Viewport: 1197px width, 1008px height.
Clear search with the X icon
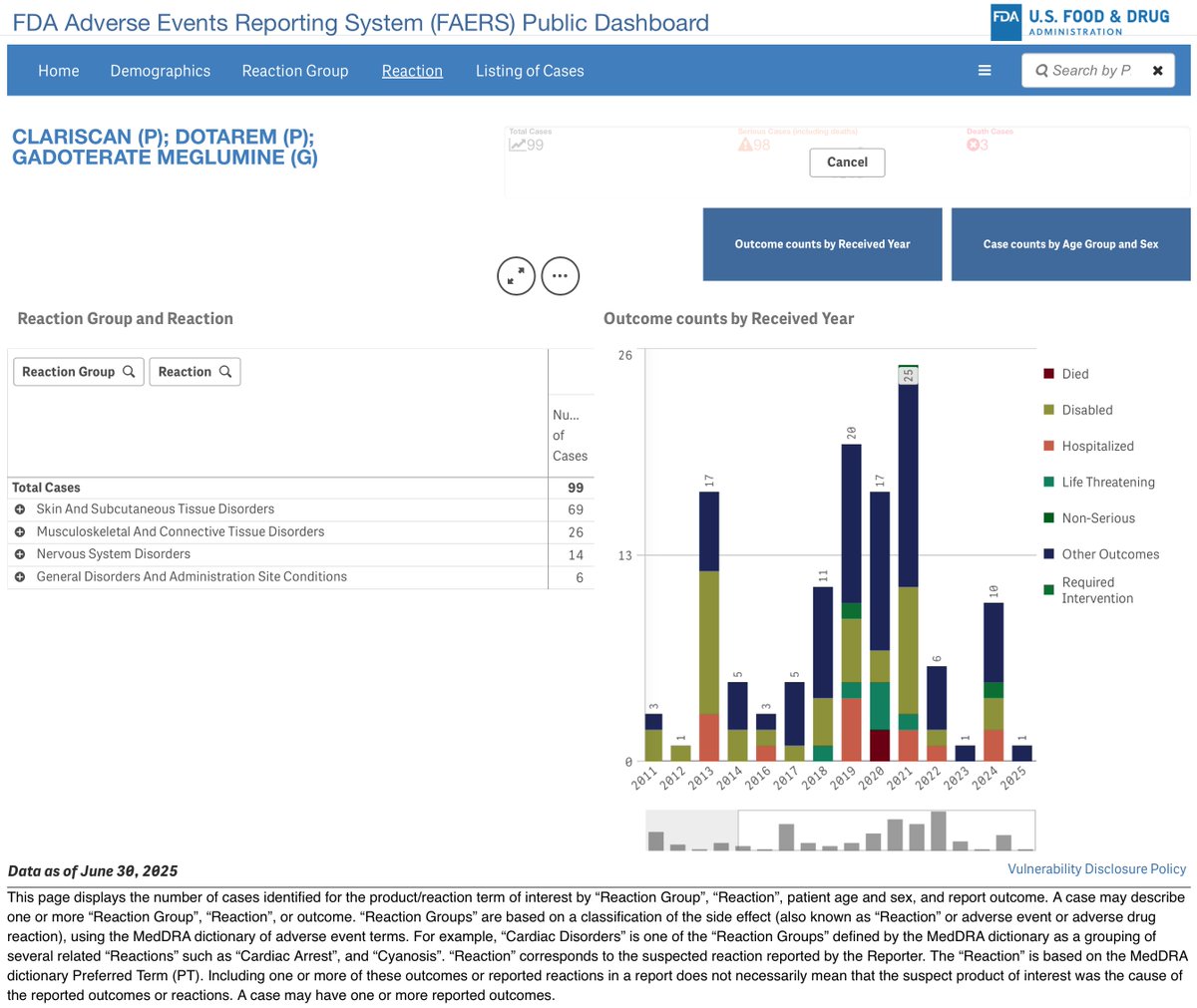pos(1157,71)
